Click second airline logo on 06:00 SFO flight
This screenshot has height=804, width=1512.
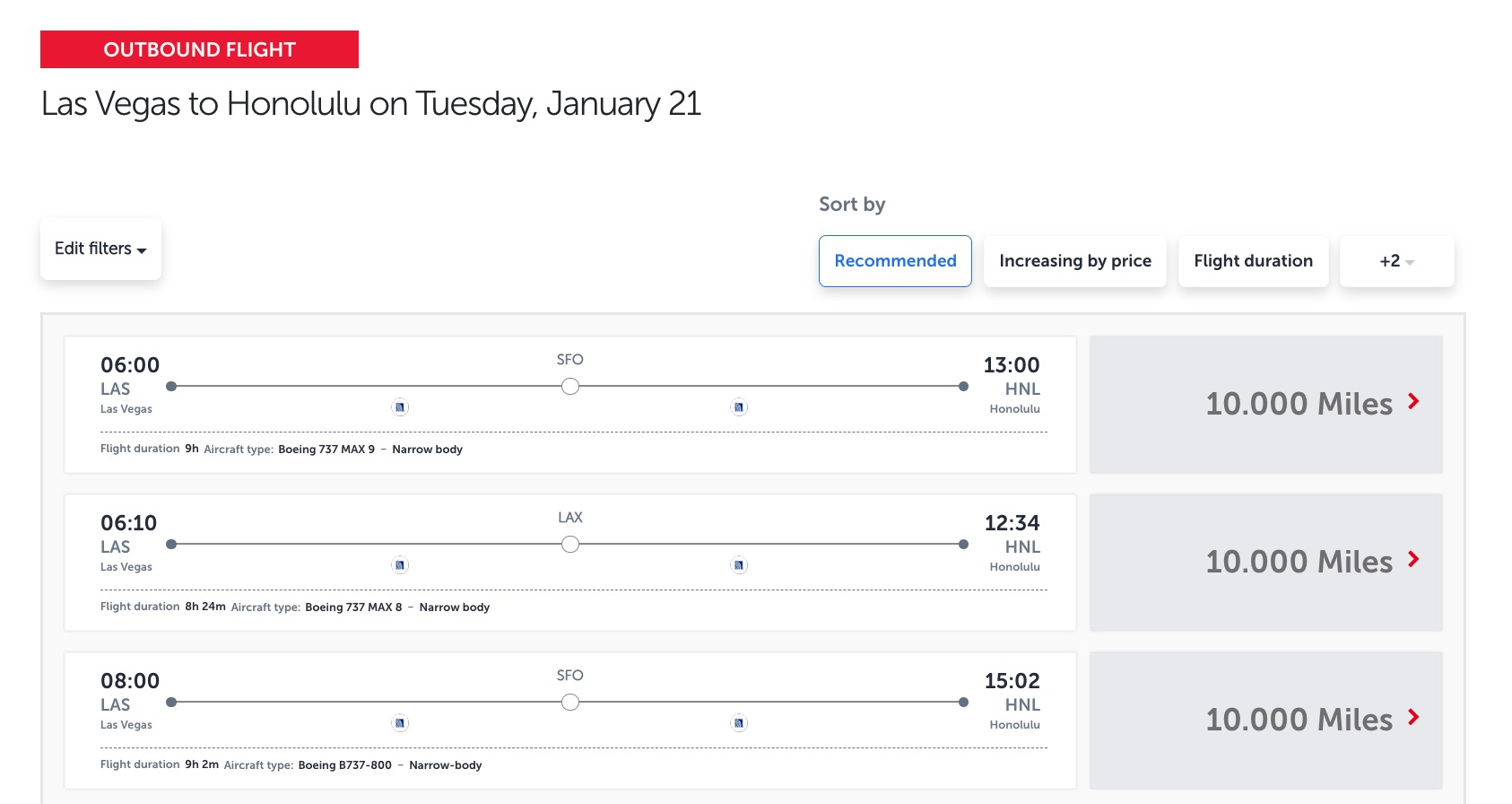pyautogui.click(x=739, y=407)
